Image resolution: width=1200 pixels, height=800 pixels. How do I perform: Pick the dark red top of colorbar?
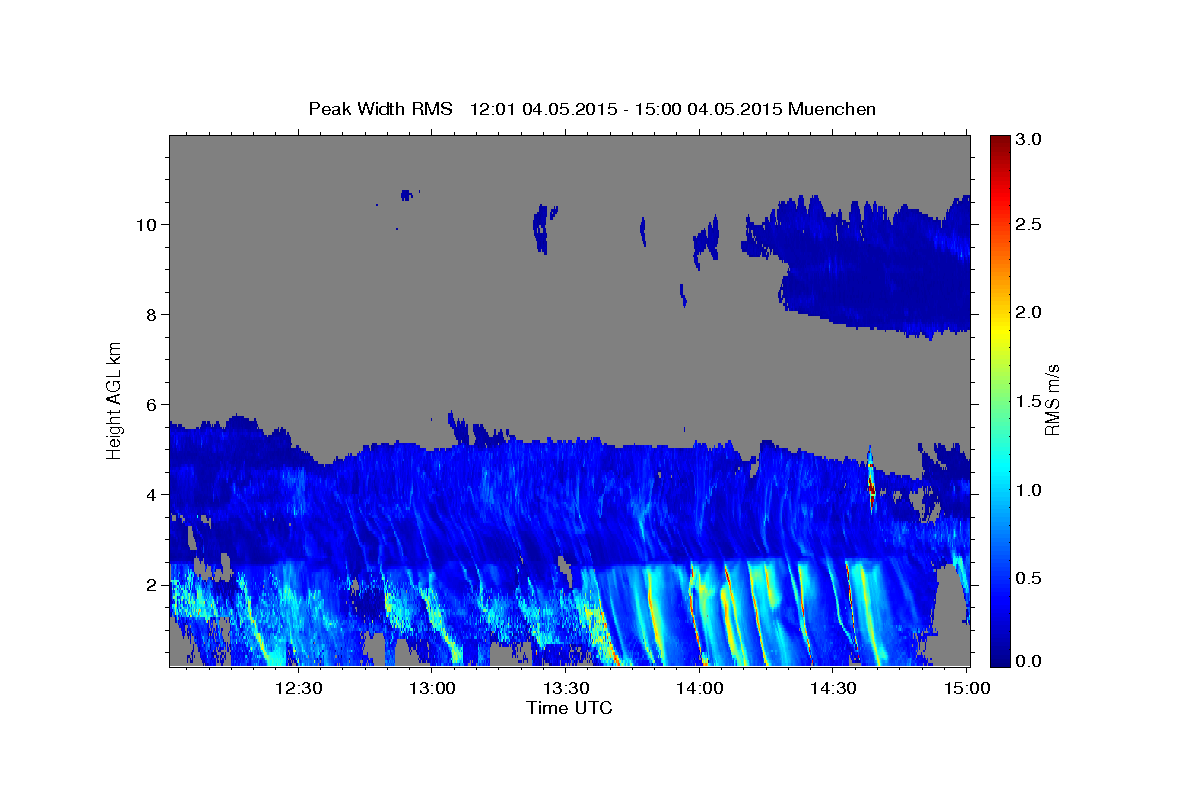coord(1000,142)
